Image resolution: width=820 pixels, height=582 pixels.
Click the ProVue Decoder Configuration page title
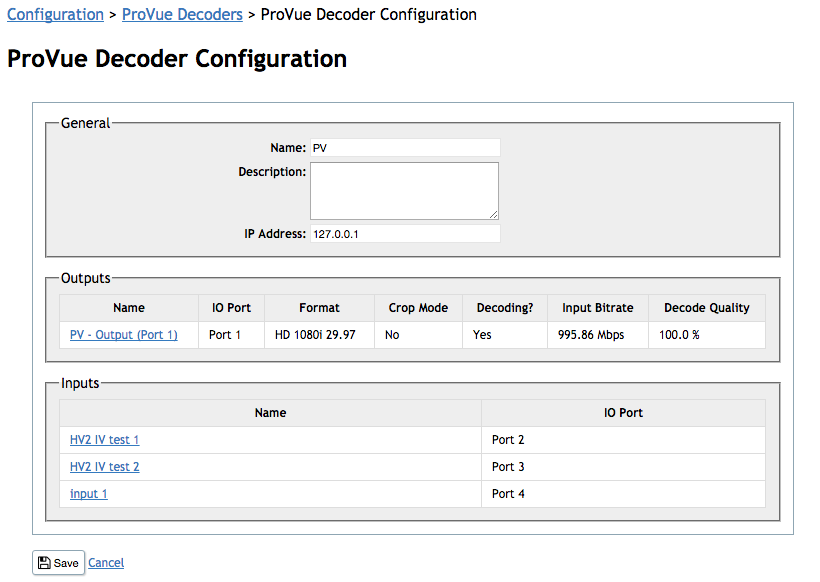coord(176,59)
